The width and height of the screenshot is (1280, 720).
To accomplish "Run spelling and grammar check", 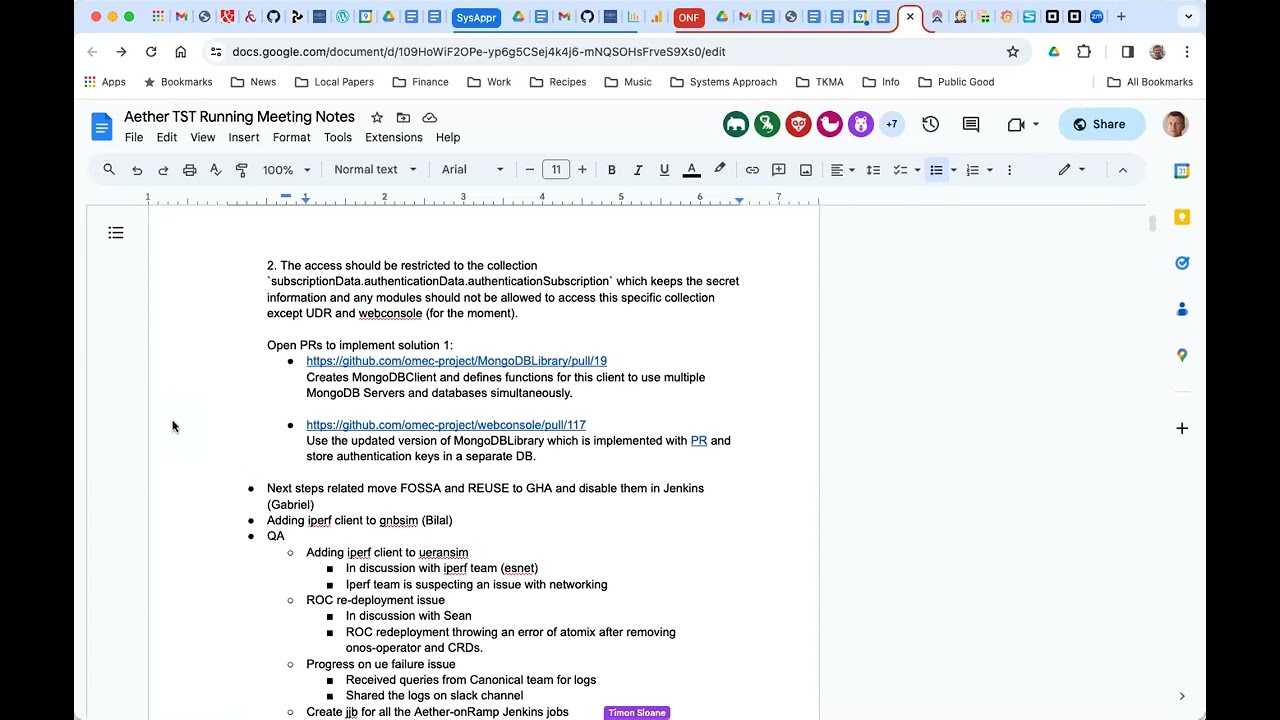I will [215, 170].
